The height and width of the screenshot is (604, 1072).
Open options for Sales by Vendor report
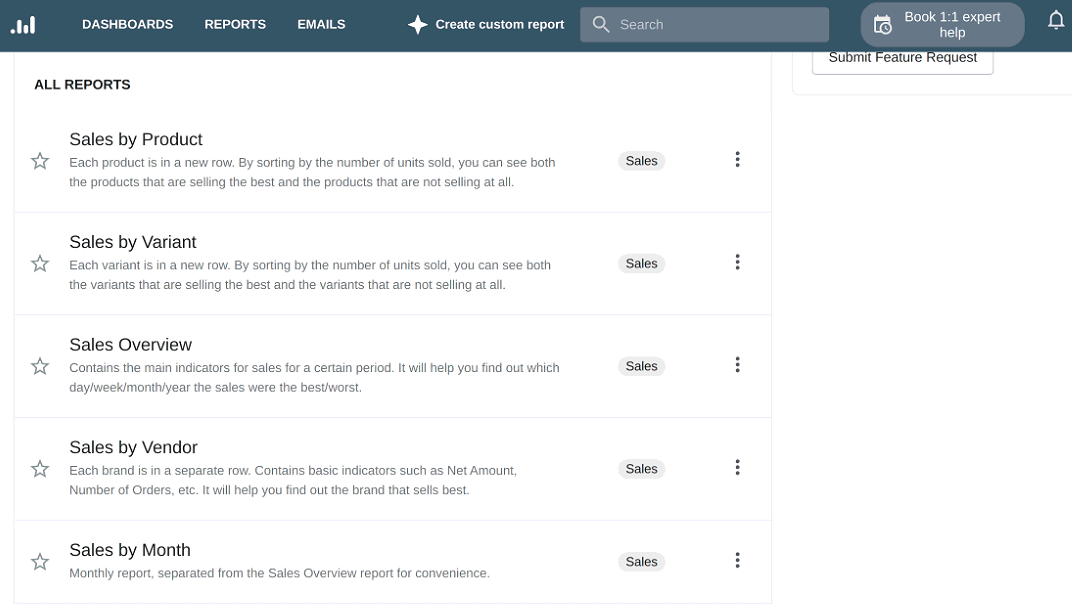pyautogui.click(x=737, y=467)
